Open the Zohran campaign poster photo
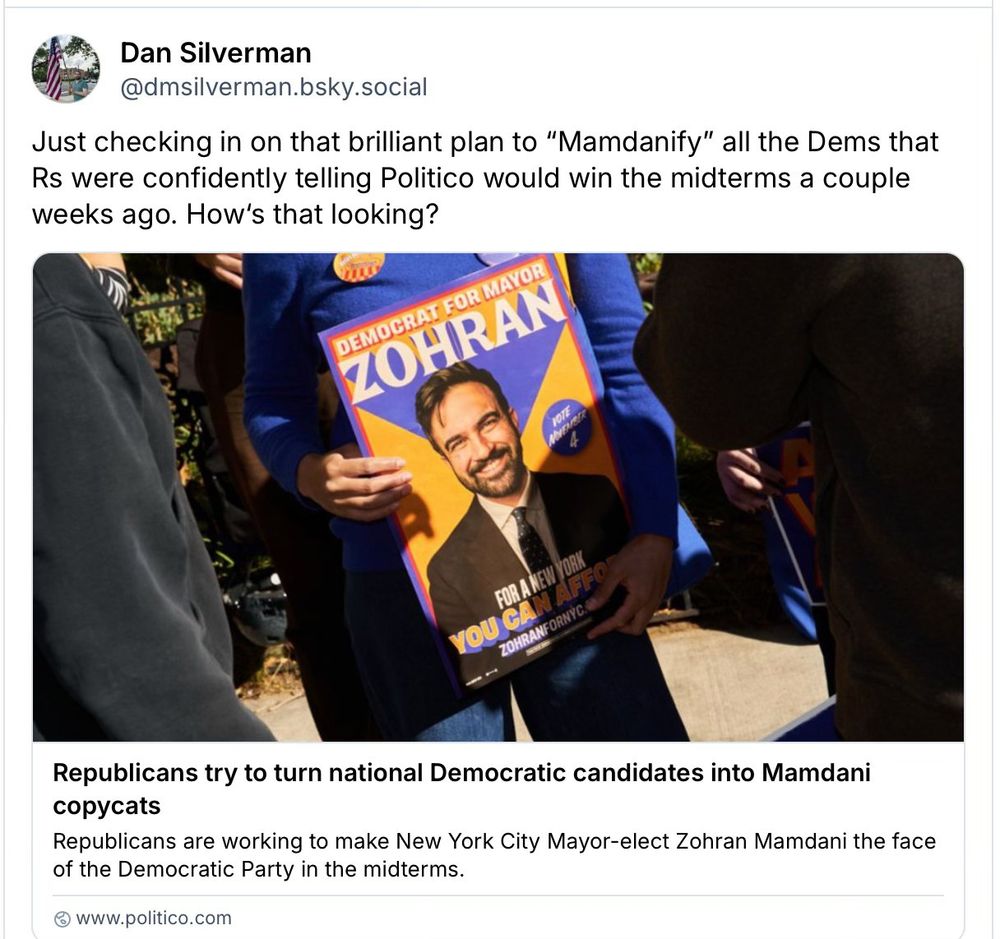Image resolution: width=1000 pixels, height=939 pixels. 498,497
